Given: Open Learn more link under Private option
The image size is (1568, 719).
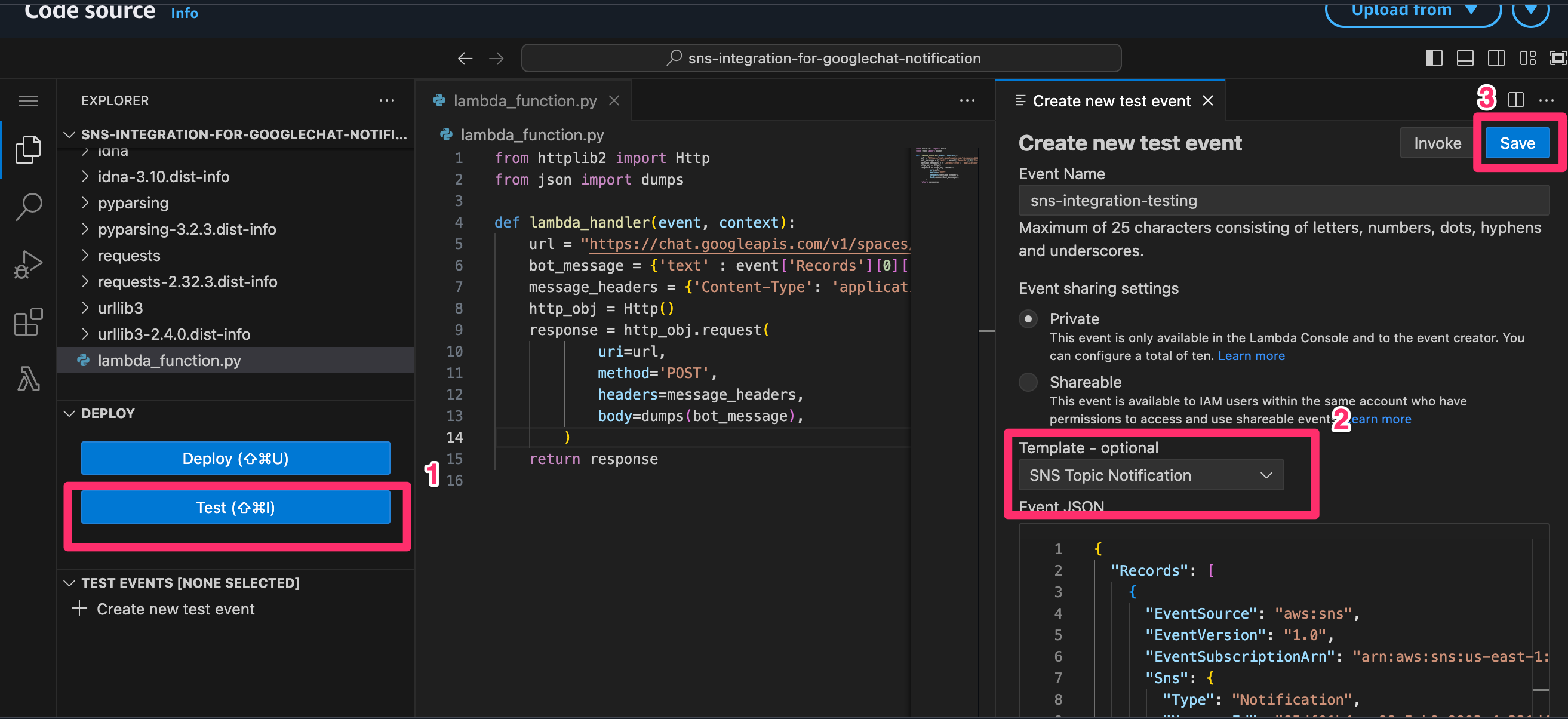Looking at the screenshot, I should [x=1251, y=355].
